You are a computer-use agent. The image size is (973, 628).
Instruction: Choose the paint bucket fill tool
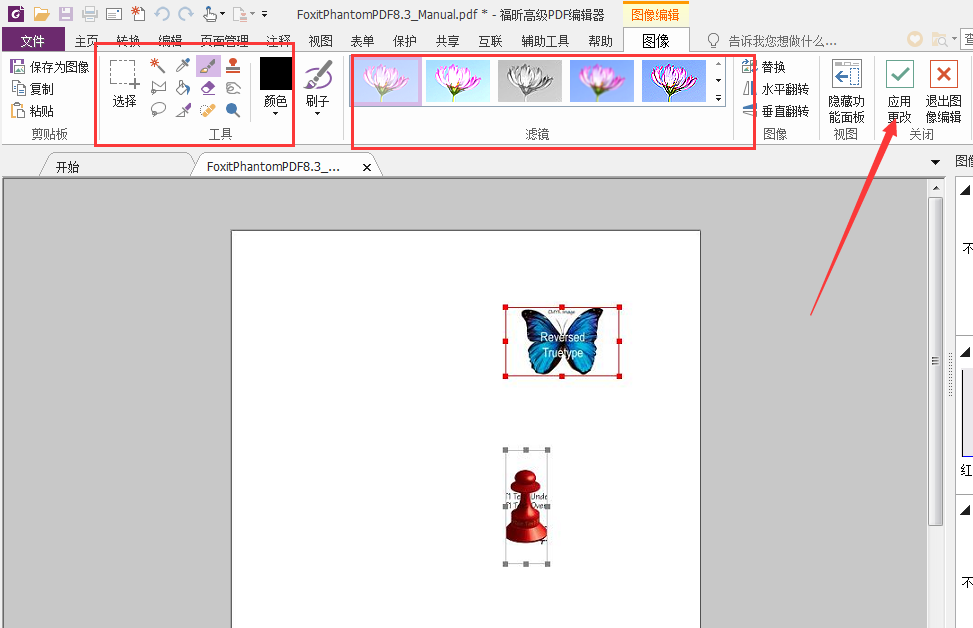point(183,87)
